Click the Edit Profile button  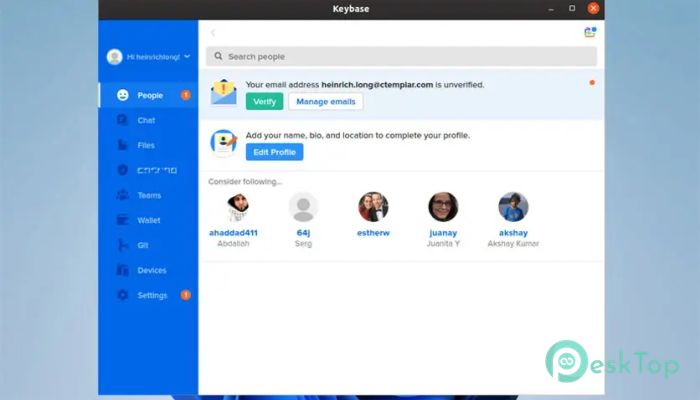click(275, 152)
